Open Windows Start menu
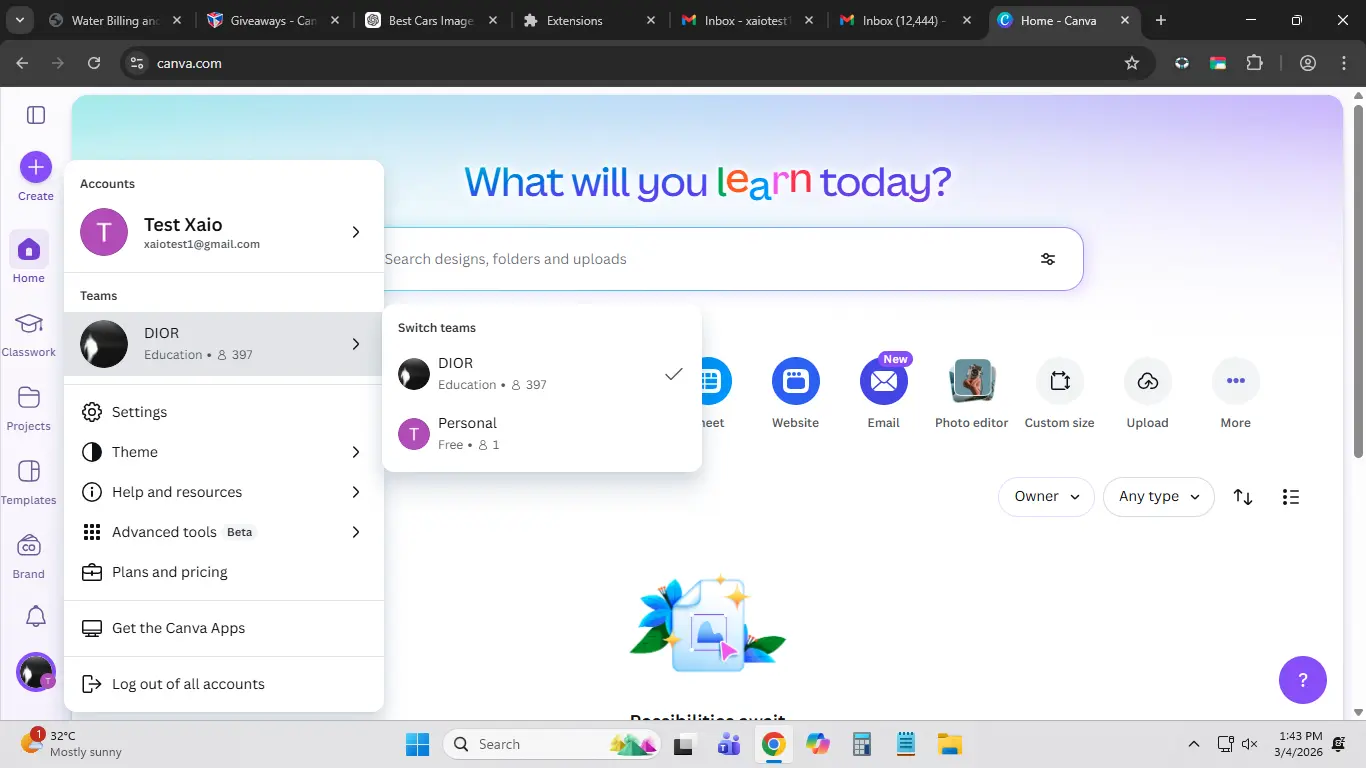 (x=417, y=744)
